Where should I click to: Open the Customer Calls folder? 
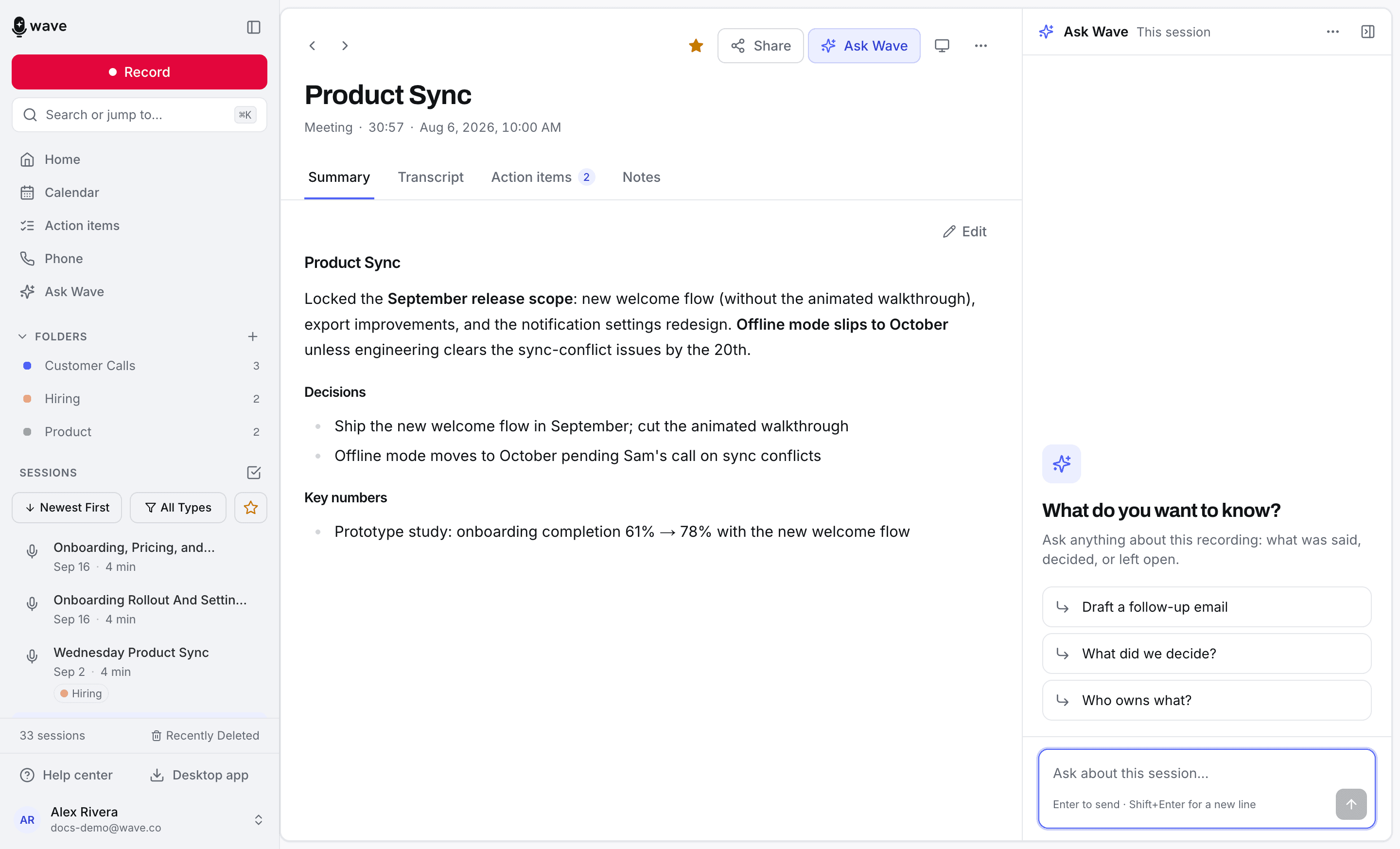[139, 365]
